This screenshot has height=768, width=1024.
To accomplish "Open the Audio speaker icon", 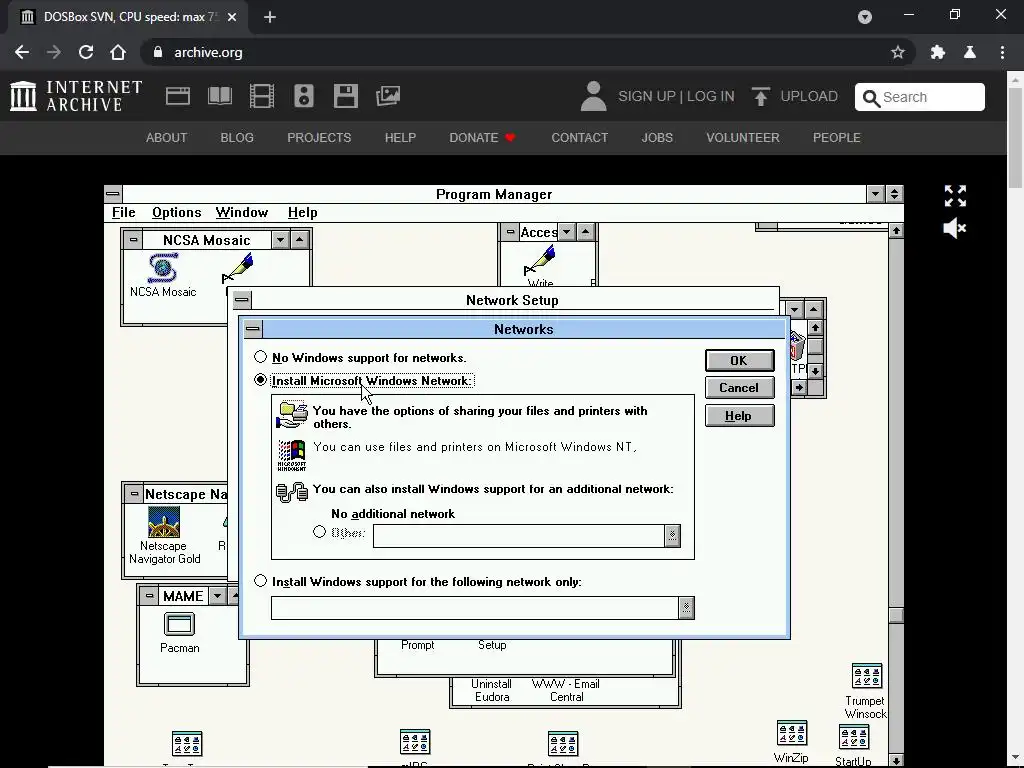I will coord(304,96).
